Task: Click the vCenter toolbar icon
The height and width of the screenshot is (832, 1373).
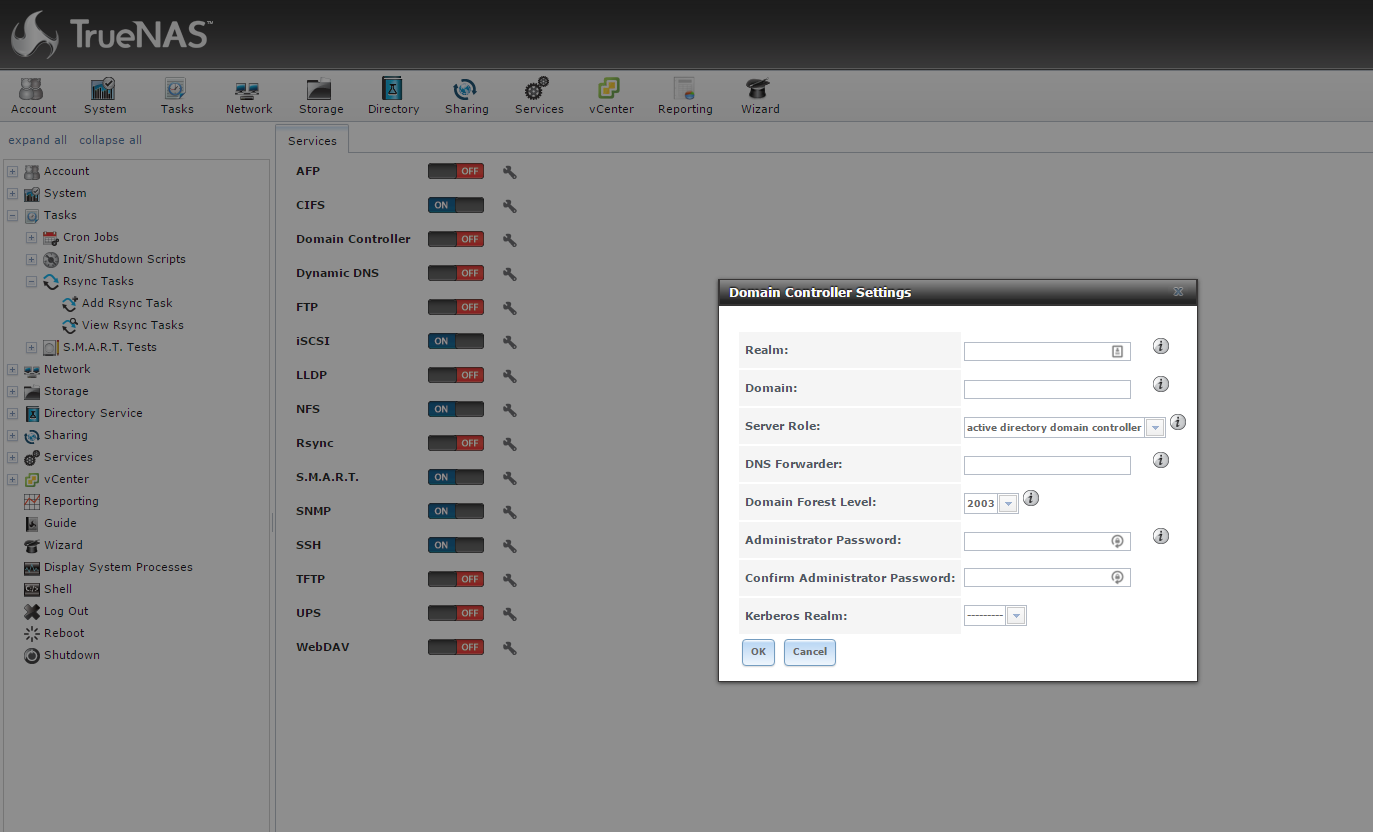Action: [610, 96]
